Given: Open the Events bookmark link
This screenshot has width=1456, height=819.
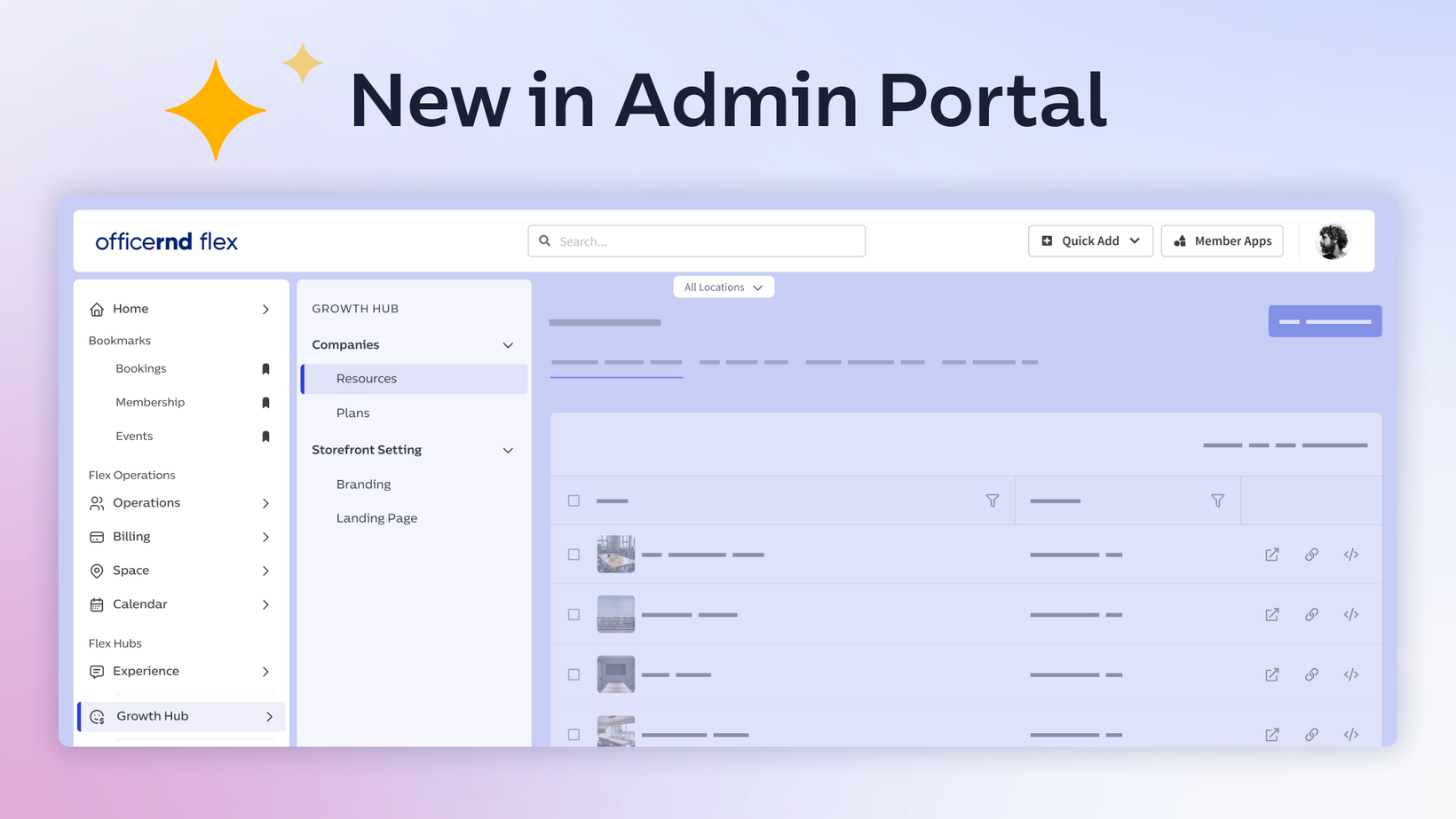Looking at the screenshot, I should pos(134,437).
